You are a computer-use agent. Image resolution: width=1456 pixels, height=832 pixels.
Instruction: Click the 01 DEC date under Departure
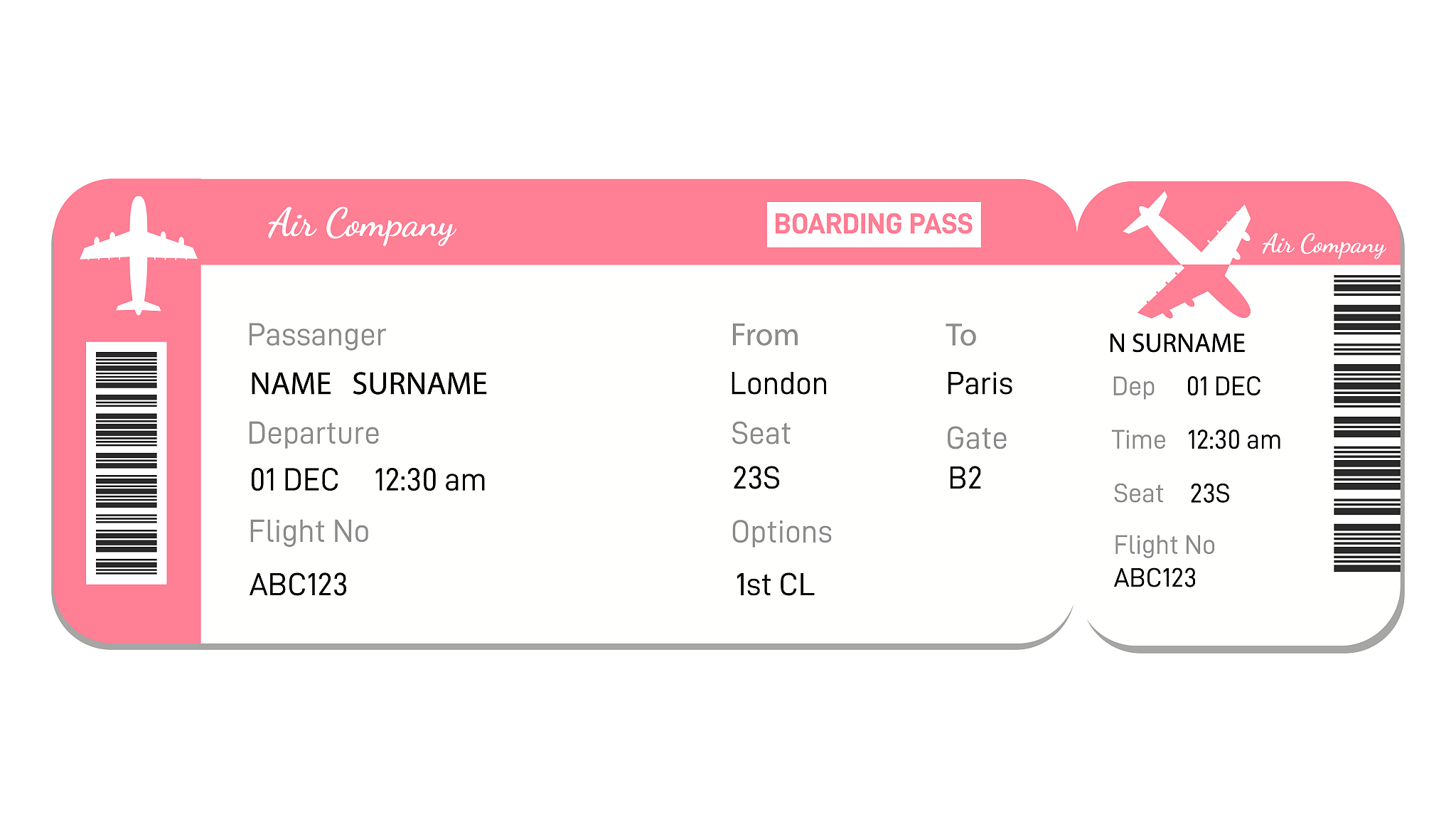294,480
